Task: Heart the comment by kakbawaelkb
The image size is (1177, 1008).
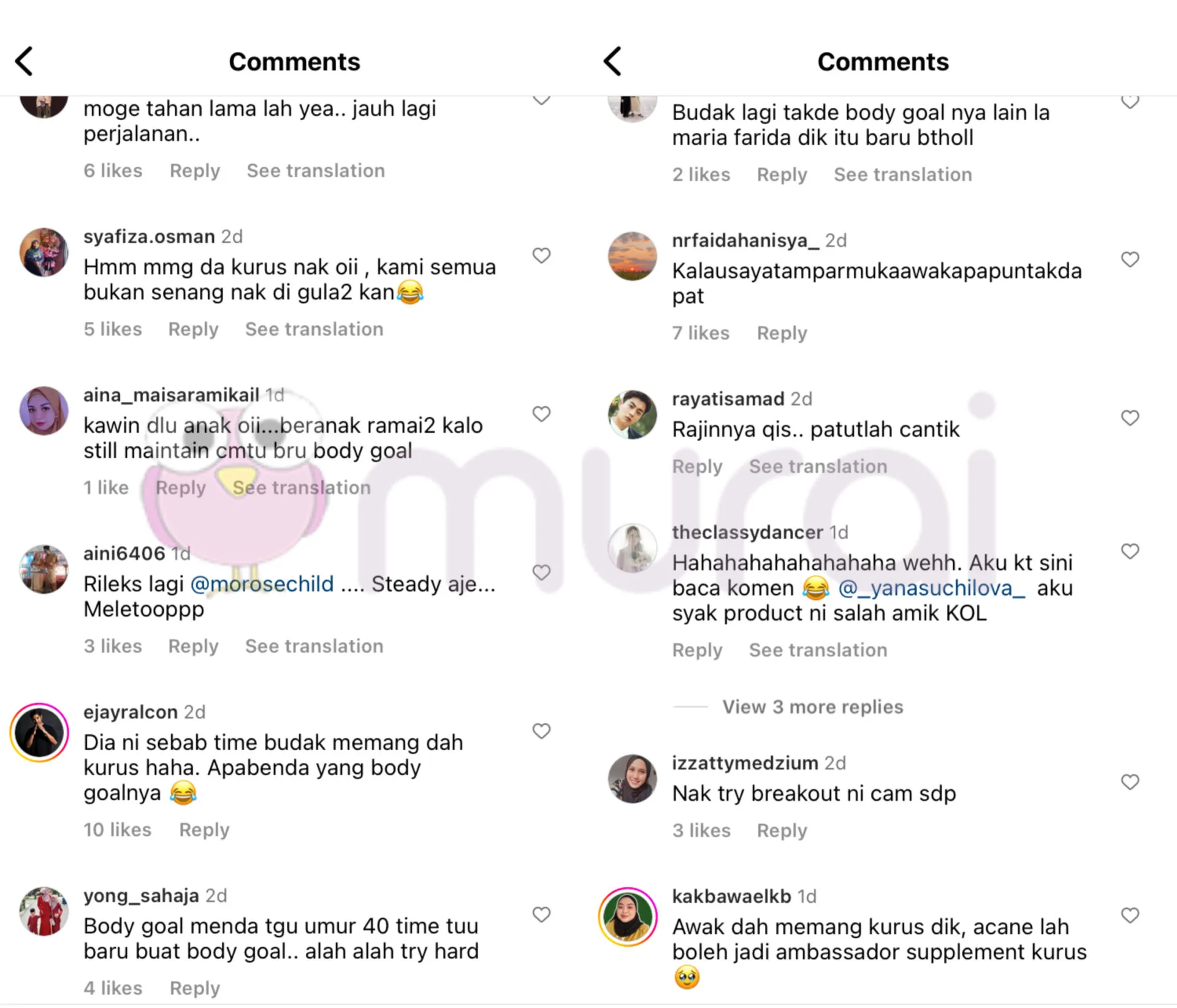Action: tap(1130, 915)
